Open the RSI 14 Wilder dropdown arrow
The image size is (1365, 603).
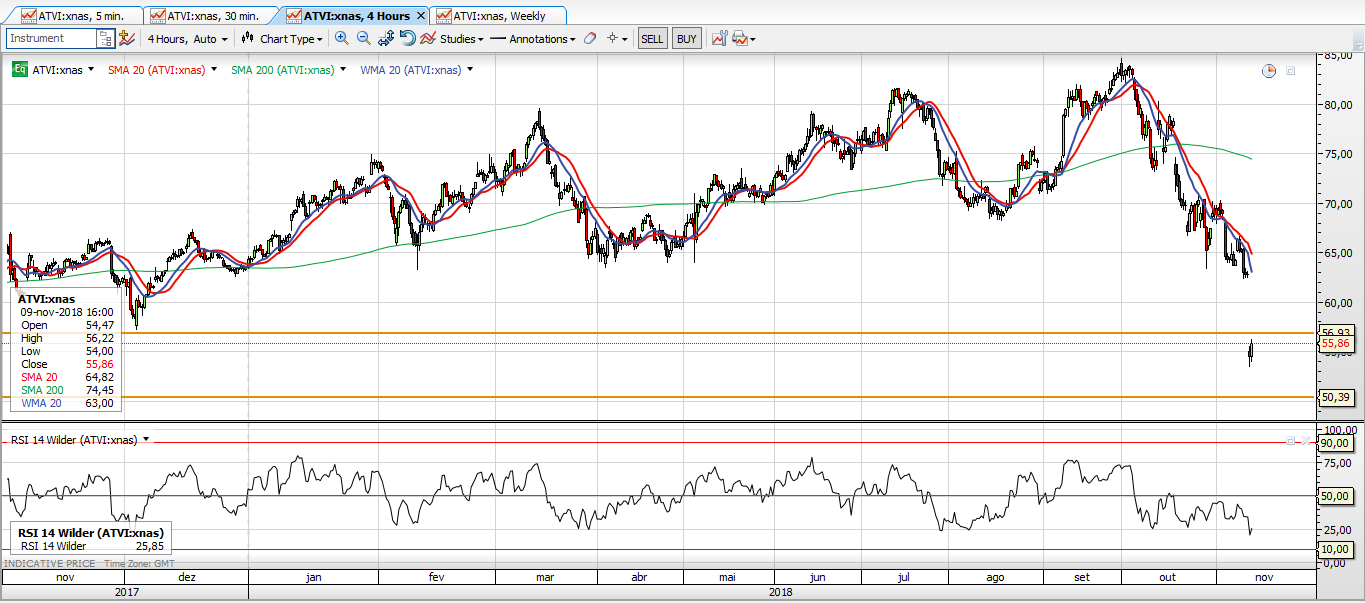pyautogui.click(x=146, y=439)
